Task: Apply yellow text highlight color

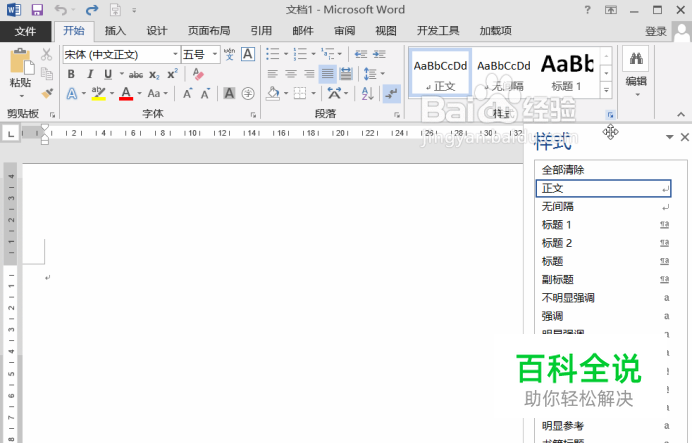Action: point(98,94)
